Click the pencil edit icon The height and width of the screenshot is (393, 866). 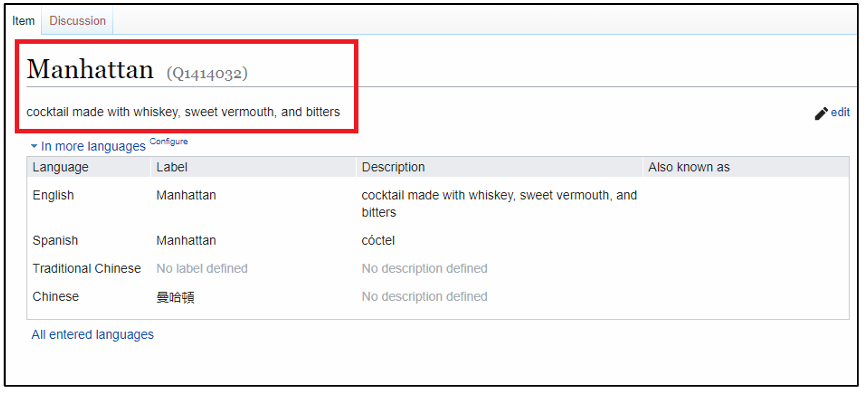click(x=821, y=113)
